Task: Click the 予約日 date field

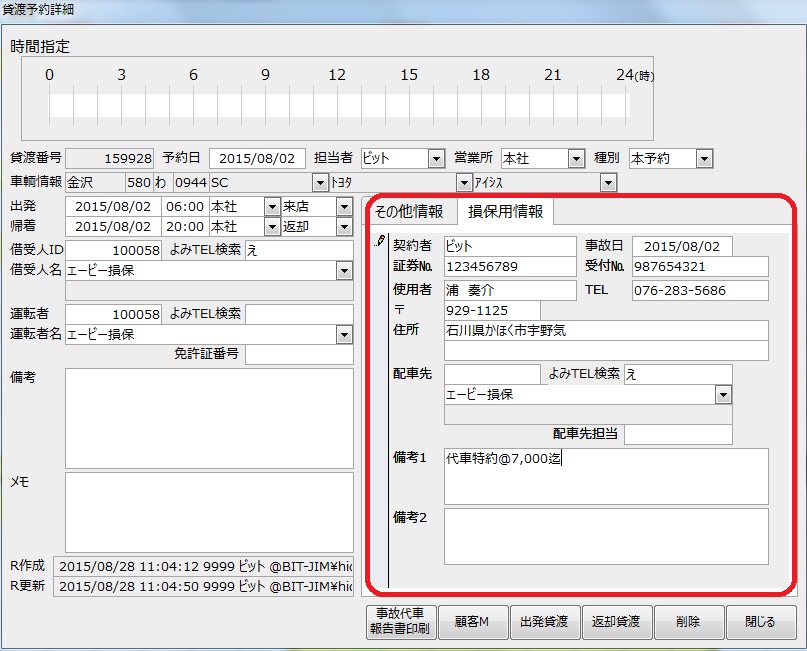Action: 257,159
